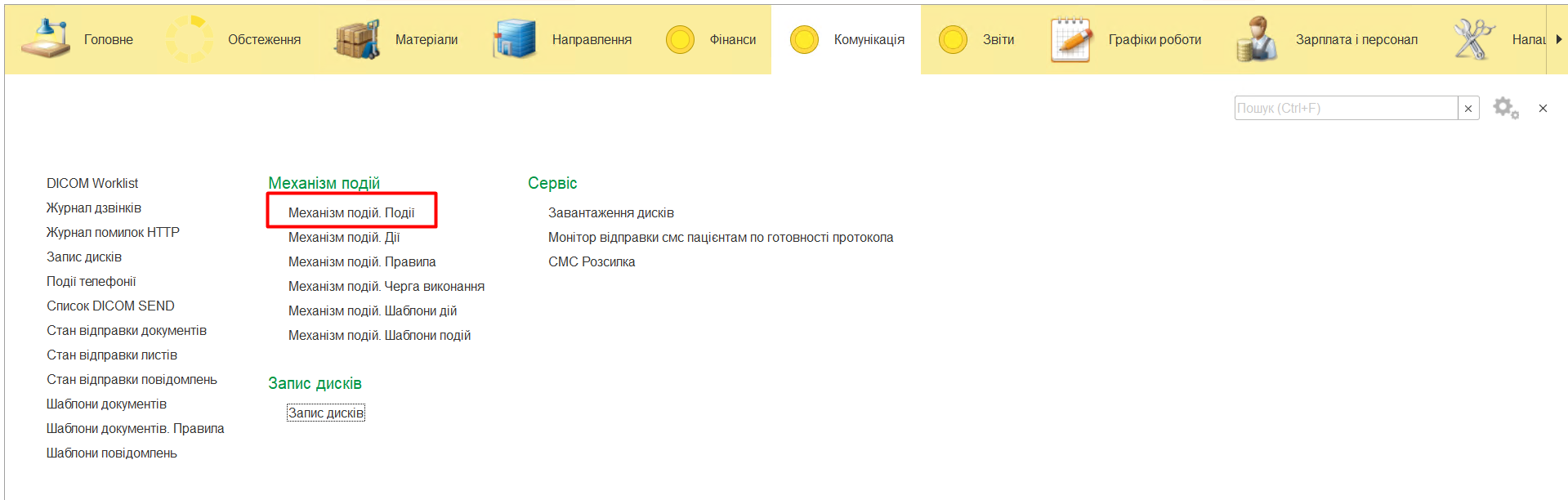1568x500 pixels.
Task: Open Механізм подій. Черга виконання
Action: [386, 286]
